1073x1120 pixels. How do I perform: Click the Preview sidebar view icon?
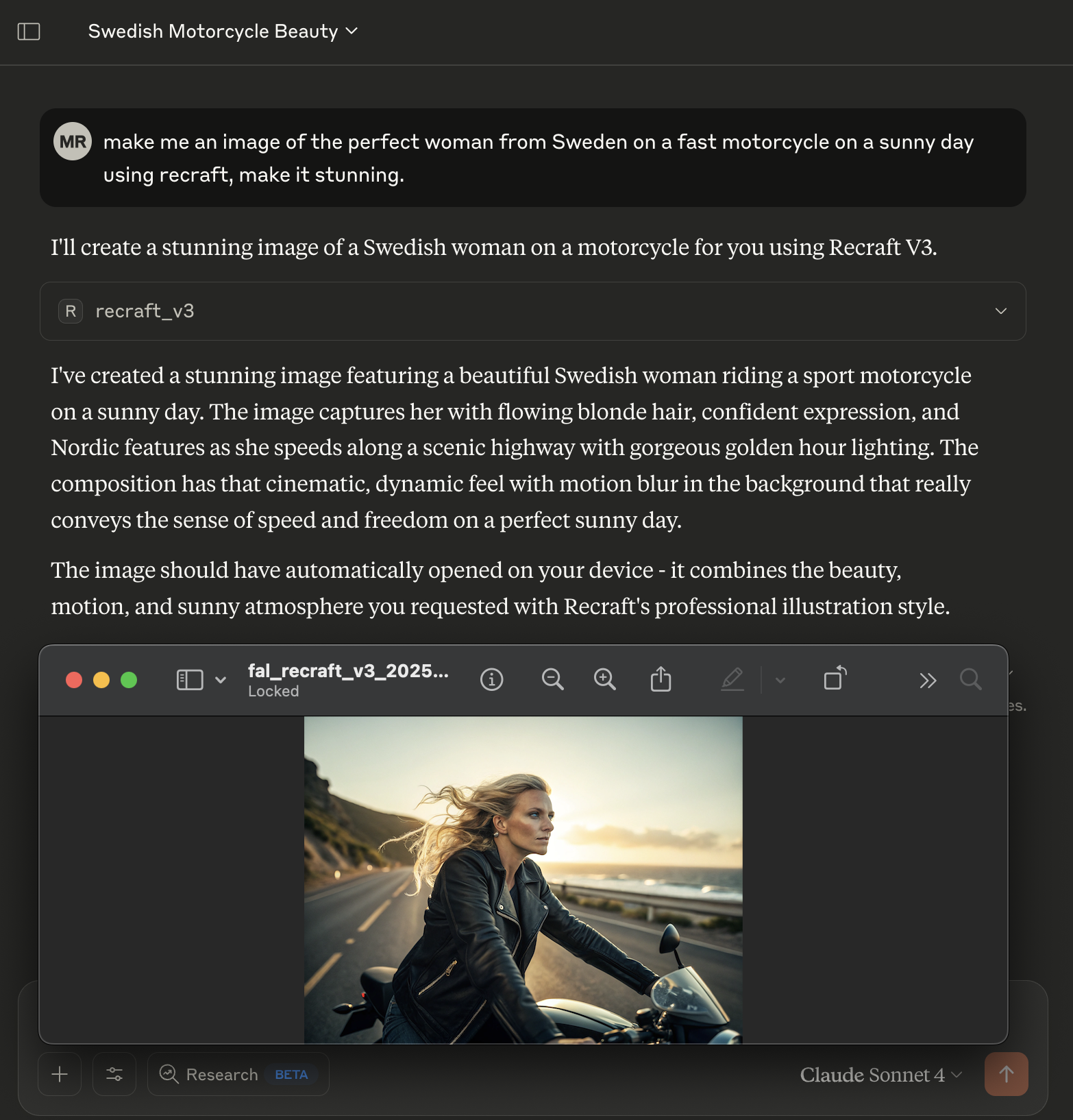coord(190,680)
